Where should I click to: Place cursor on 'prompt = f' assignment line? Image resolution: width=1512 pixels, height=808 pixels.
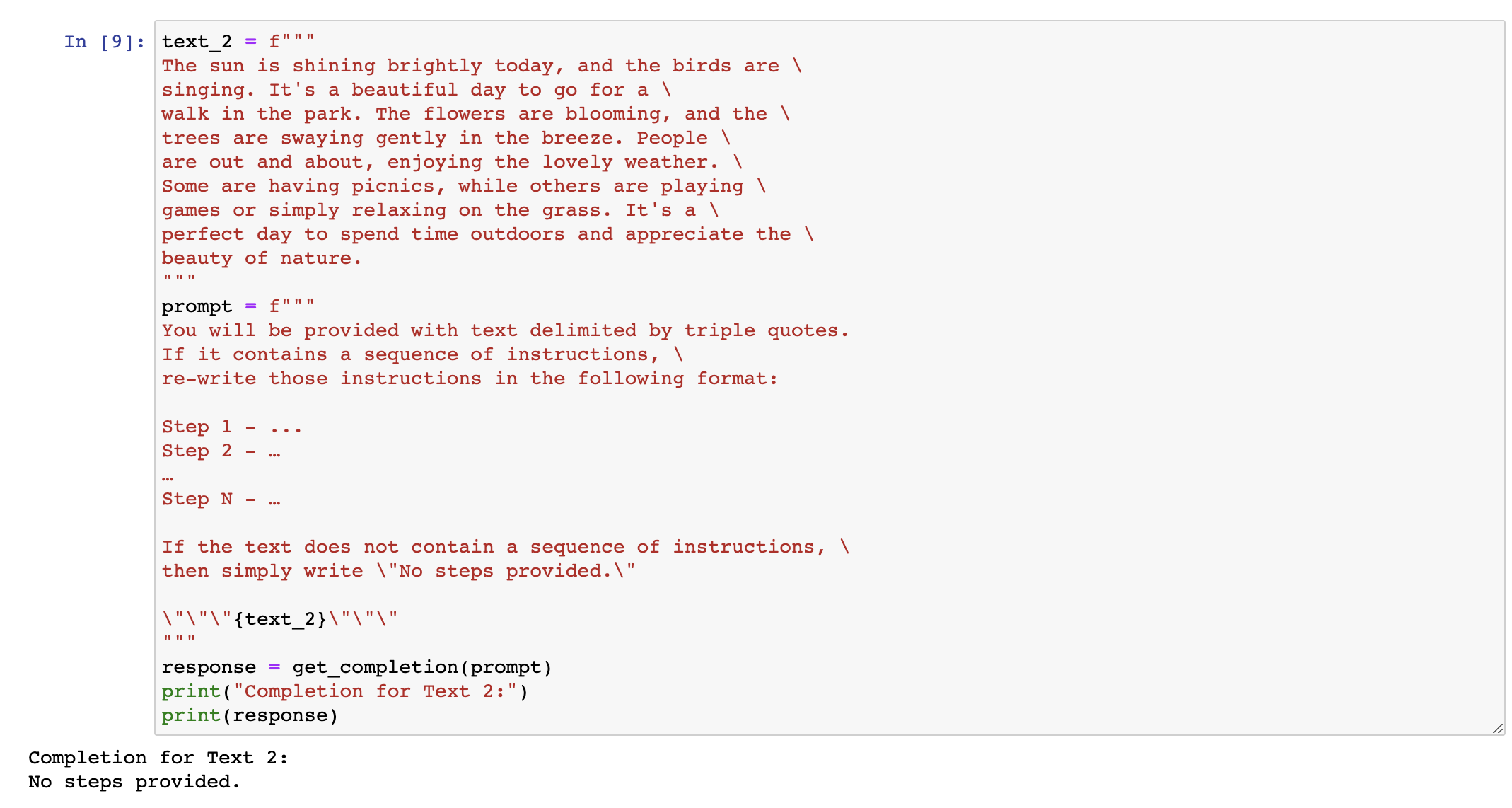click(x=238, y=306)
